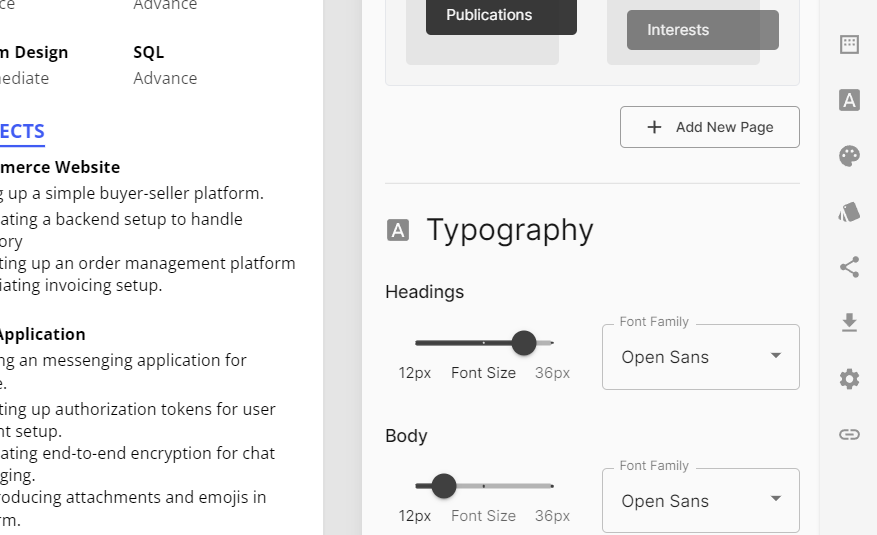
Task: Open Export via the download icon
Action: [x=849, y=322]
